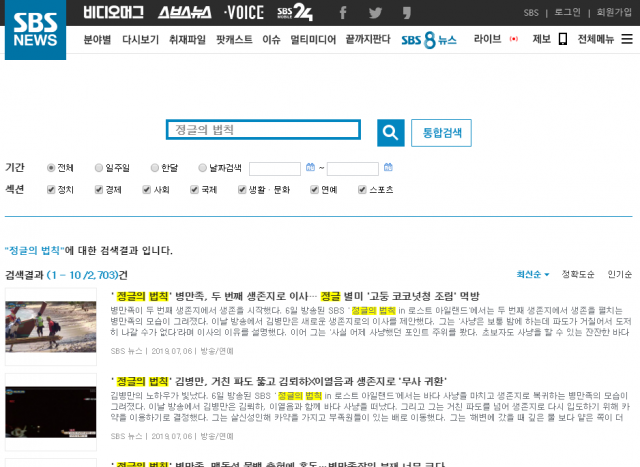This screenshot has height=467, width=640.
Task: Select the 일주일 period radio button
Action: coord(99,168)
